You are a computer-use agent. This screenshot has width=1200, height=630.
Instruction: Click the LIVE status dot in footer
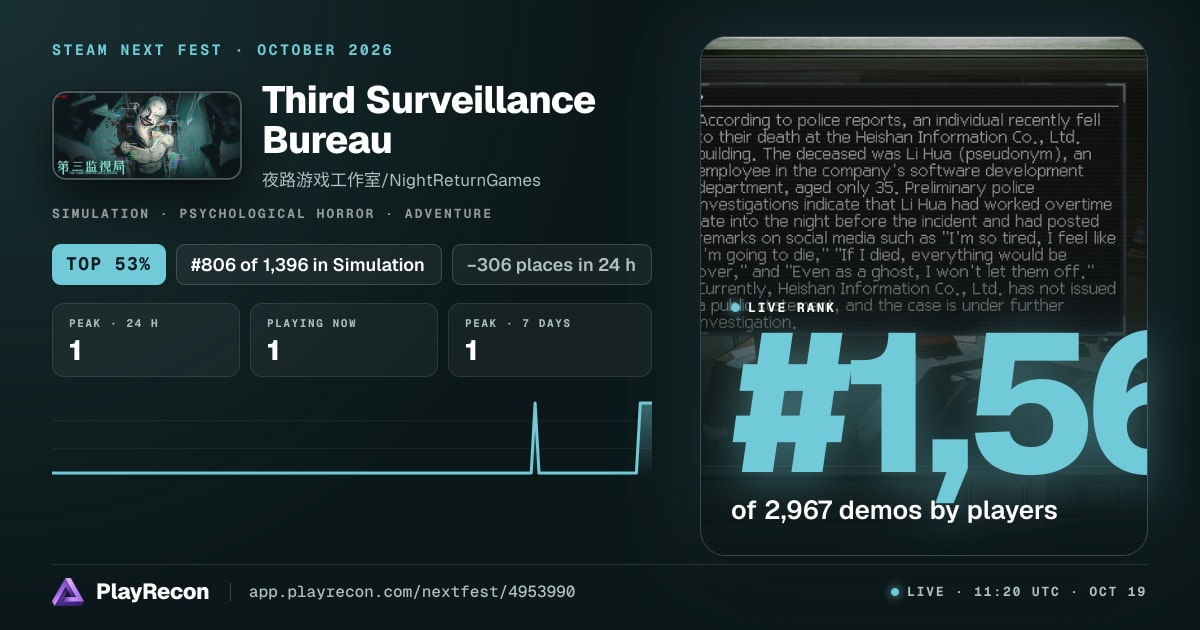point(895,592)
